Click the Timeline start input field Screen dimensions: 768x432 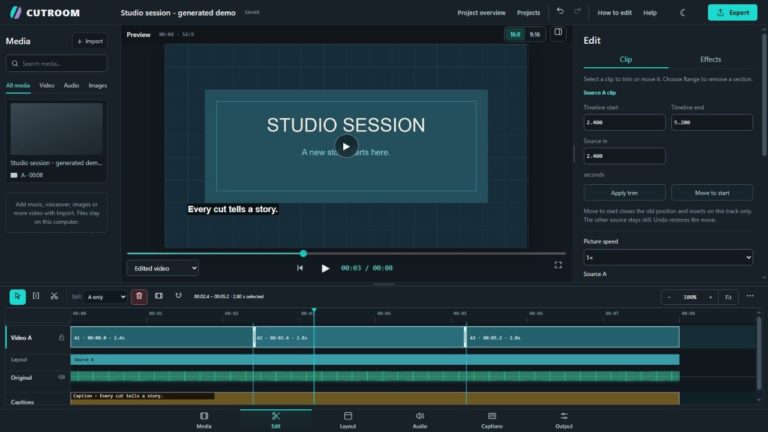coord(624,122)
